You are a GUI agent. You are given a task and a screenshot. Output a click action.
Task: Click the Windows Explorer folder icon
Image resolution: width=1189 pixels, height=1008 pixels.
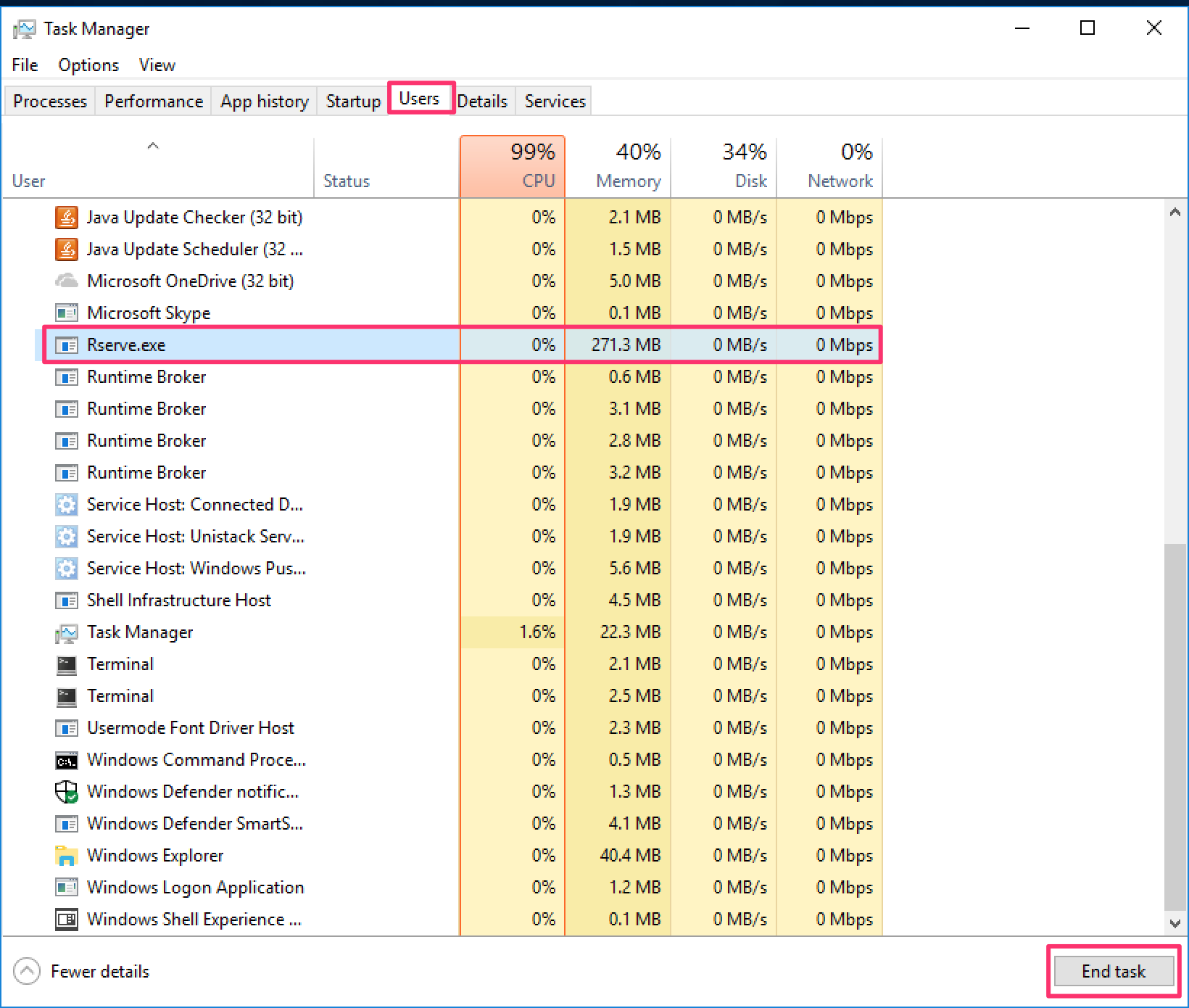pyautogui.click(x=67, y=856)
